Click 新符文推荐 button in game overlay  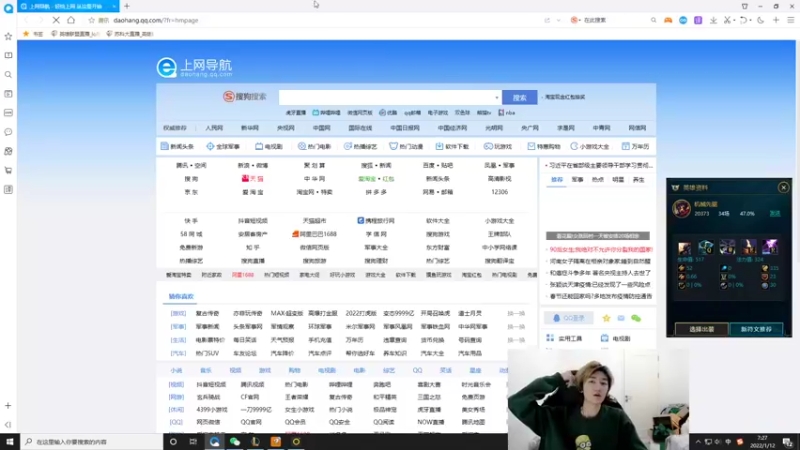pyautogui.click(x=756, y=329)
